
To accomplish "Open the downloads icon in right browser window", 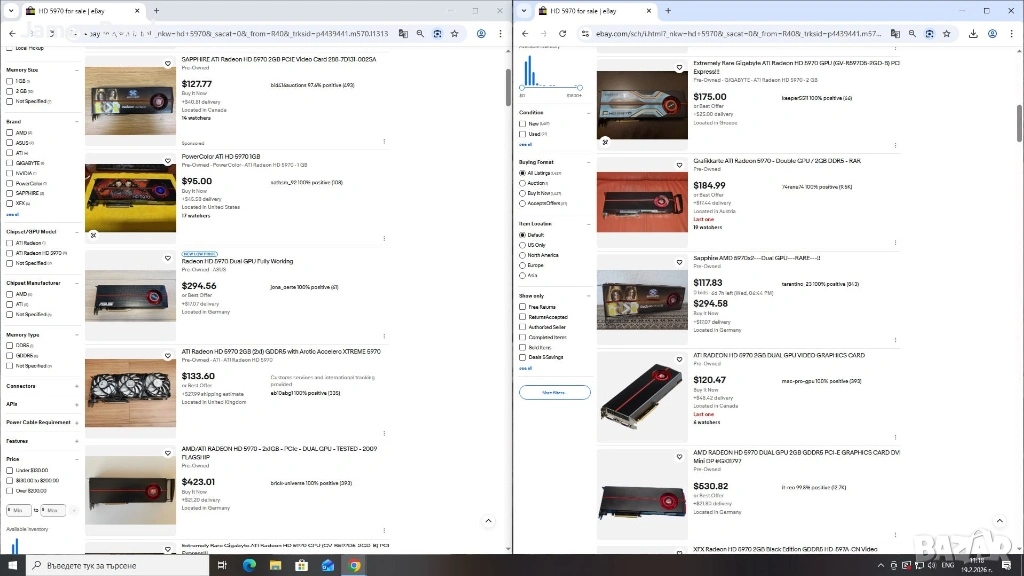I will pyautogui.click(x=973, y=33).
